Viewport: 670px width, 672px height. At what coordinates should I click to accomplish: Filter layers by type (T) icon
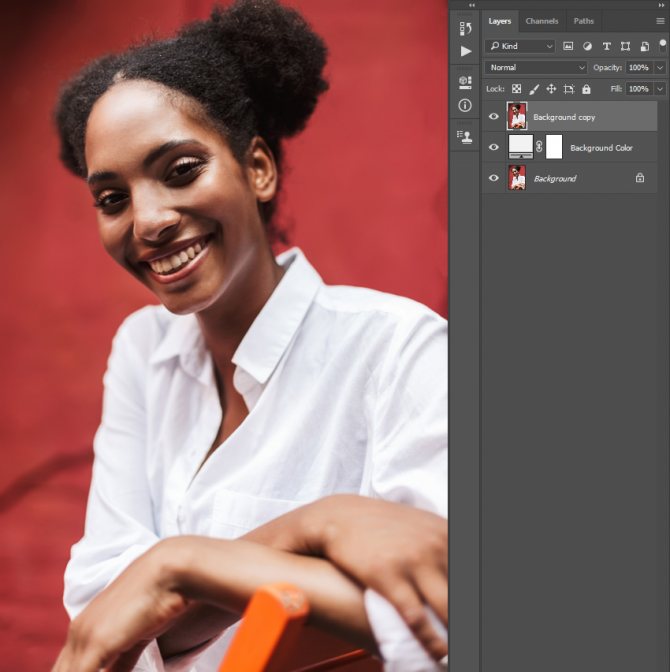tap(606, 46)
